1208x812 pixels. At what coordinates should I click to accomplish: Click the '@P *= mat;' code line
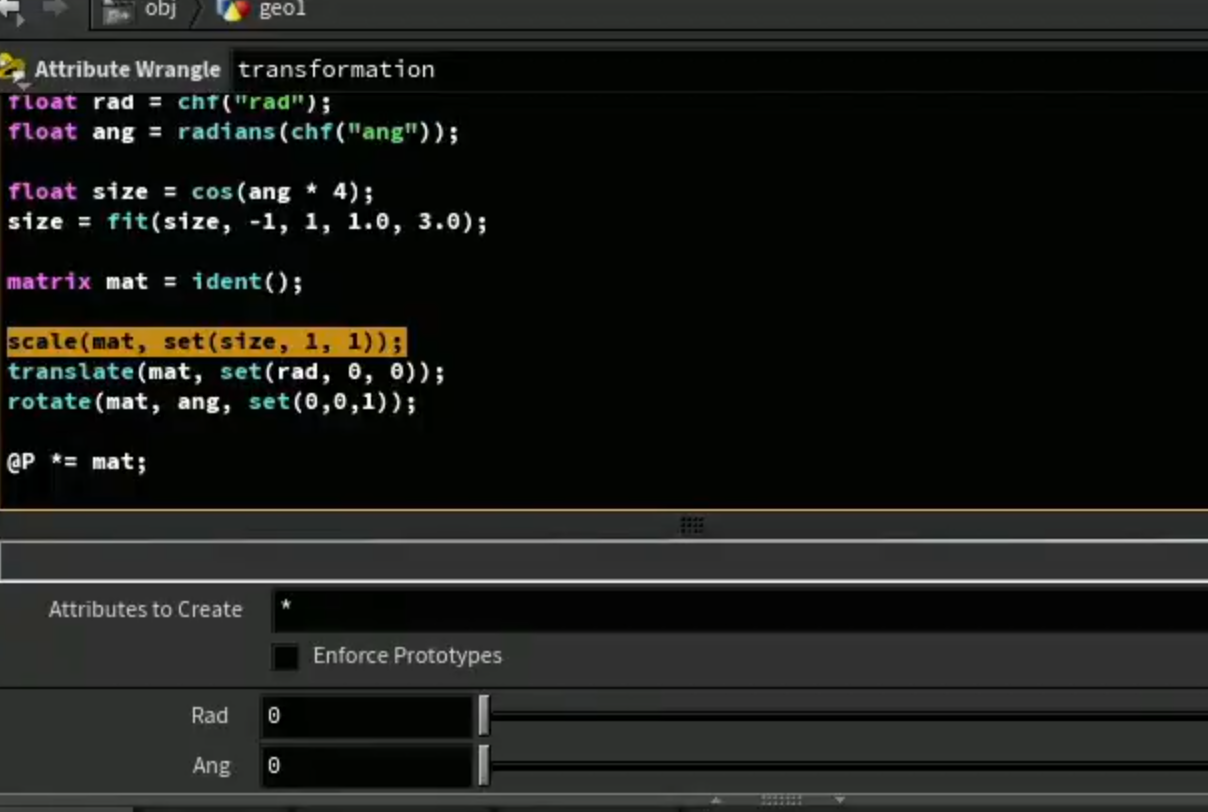click(x=77, y=462)
